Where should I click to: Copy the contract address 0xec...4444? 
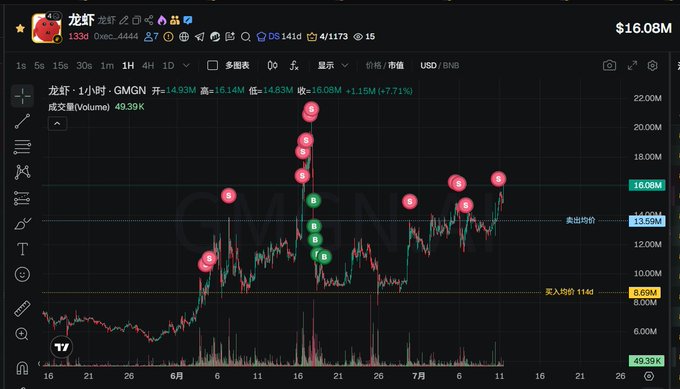[x=116, y=36]
